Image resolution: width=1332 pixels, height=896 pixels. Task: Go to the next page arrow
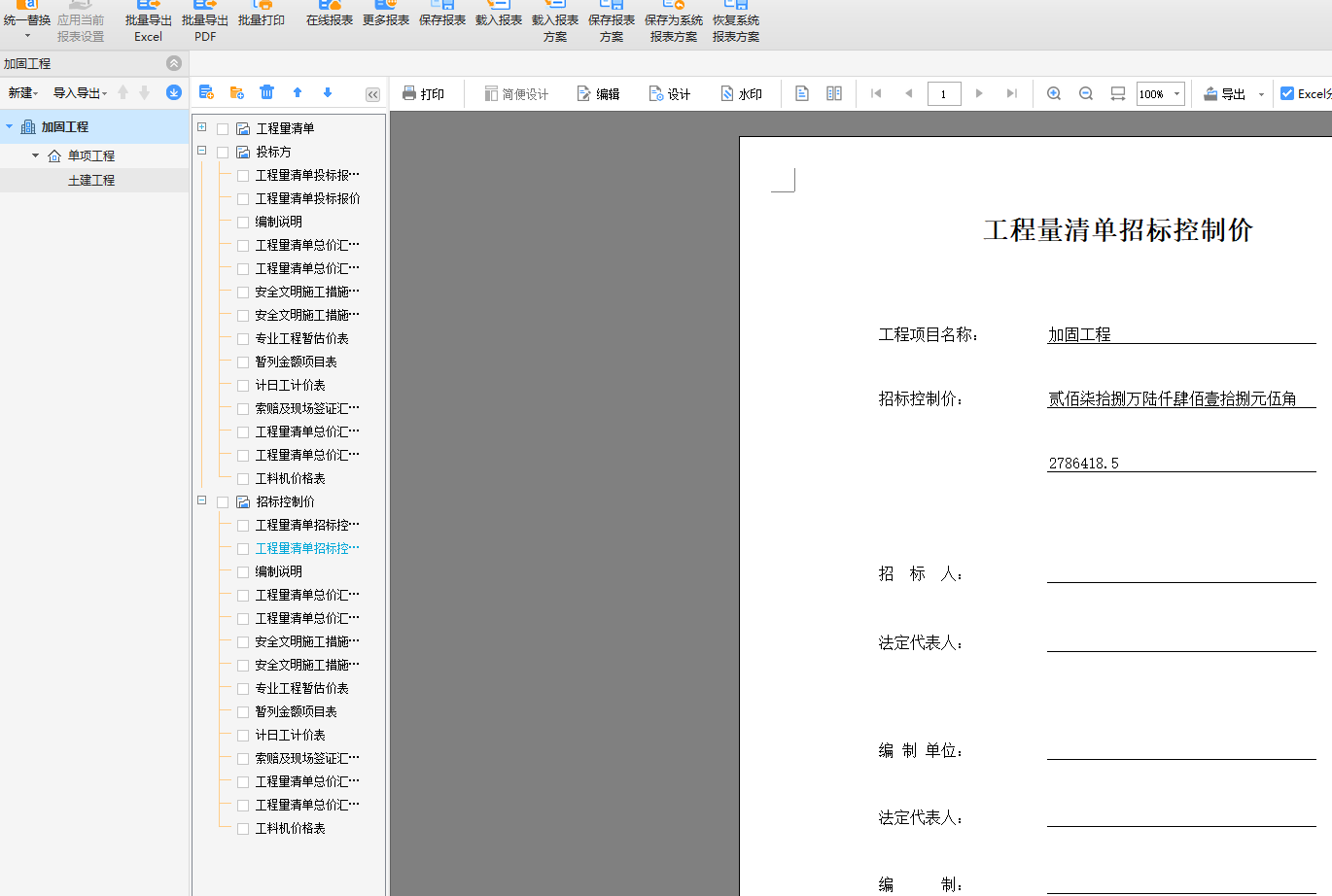[x=979, y=93]
